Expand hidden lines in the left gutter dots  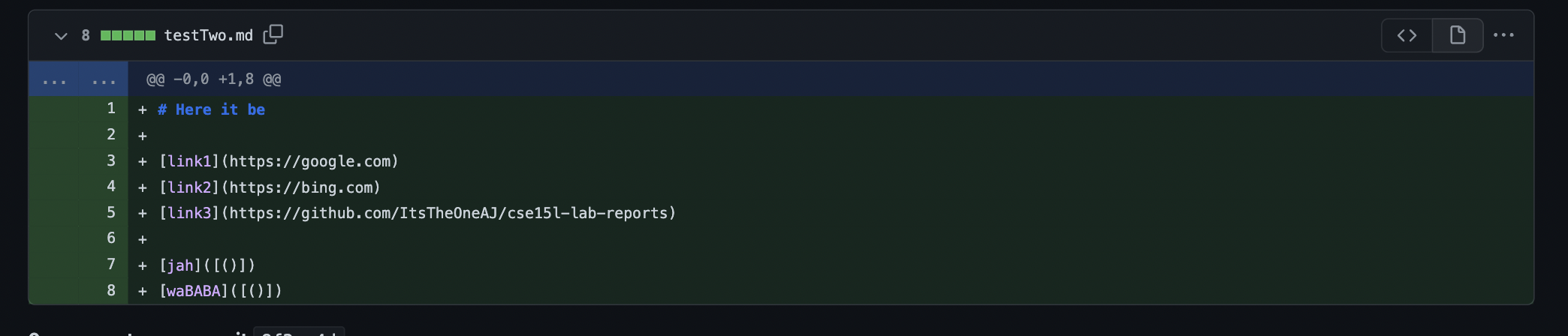[54, 79]
